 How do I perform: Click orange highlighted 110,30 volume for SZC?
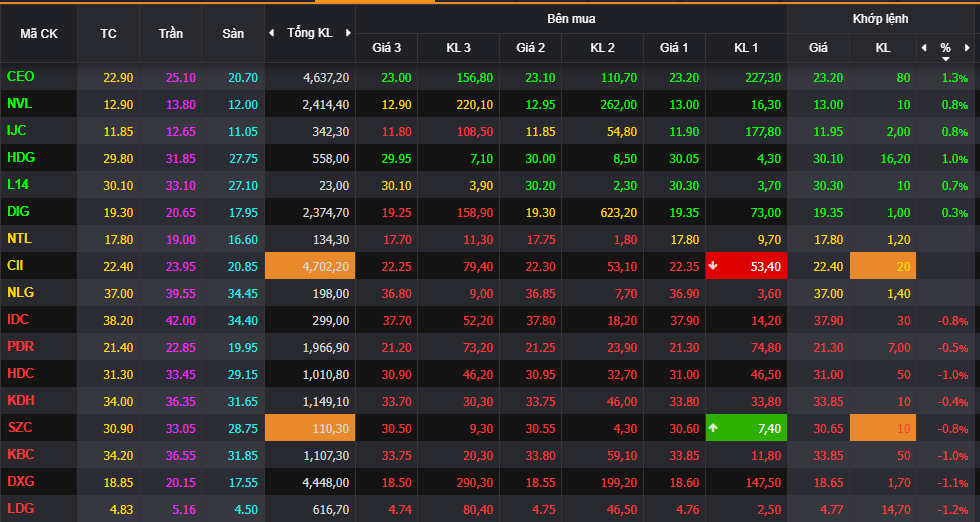310,428
